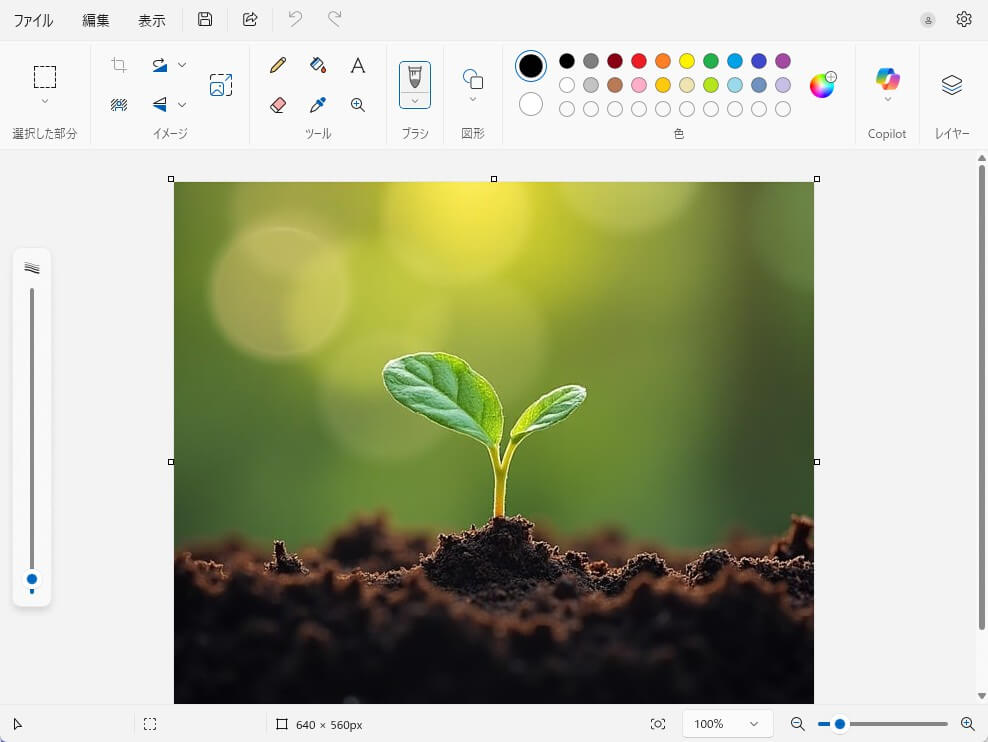
Task: Select secondary color 2 white swatch
Action: pyautogui.click(x=531, y=104)
